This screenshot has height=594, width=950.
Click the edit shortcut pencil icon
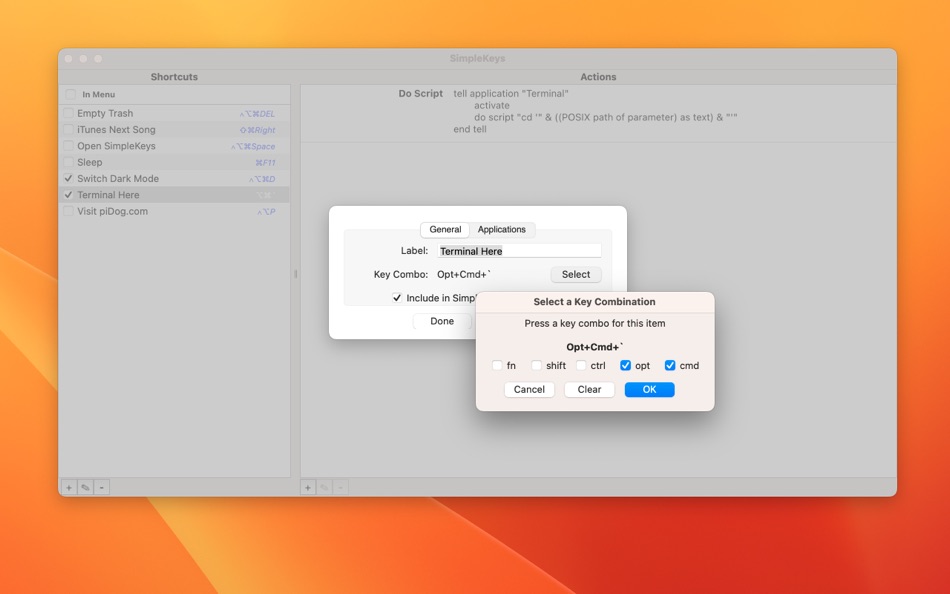coord(85,487)
